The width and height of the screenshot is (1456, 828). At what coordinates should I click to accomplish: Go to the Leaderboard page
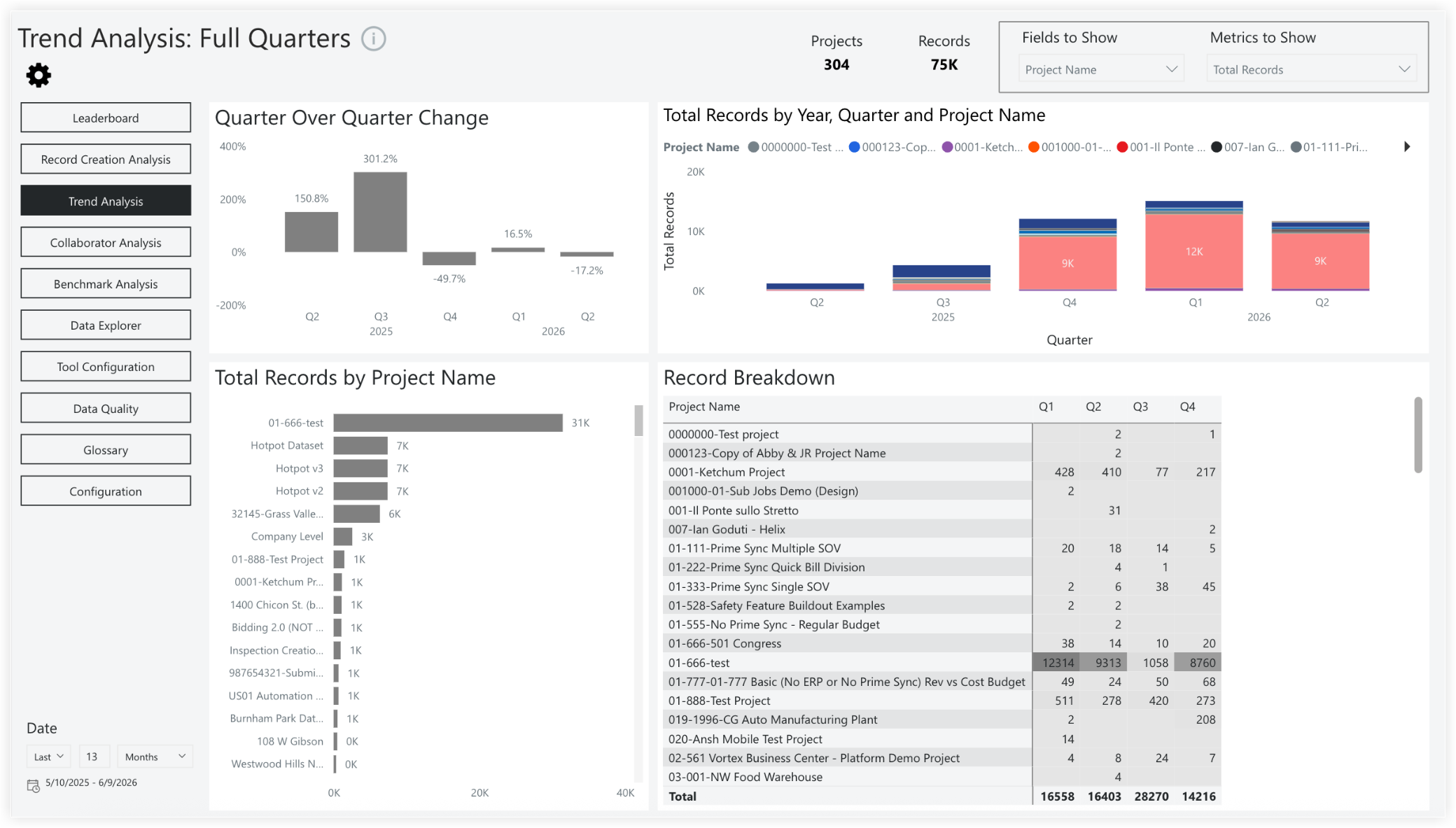(x=106, y=118)
